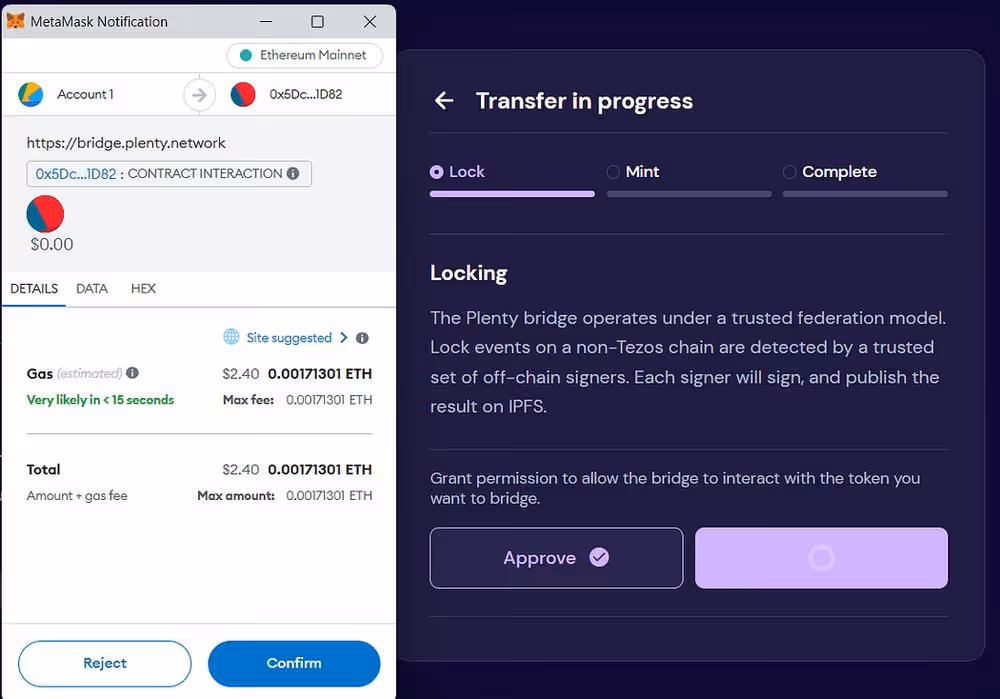1000x699 pixels.
Task: Select the Complete step radio button
Action: tap(789, 172)
